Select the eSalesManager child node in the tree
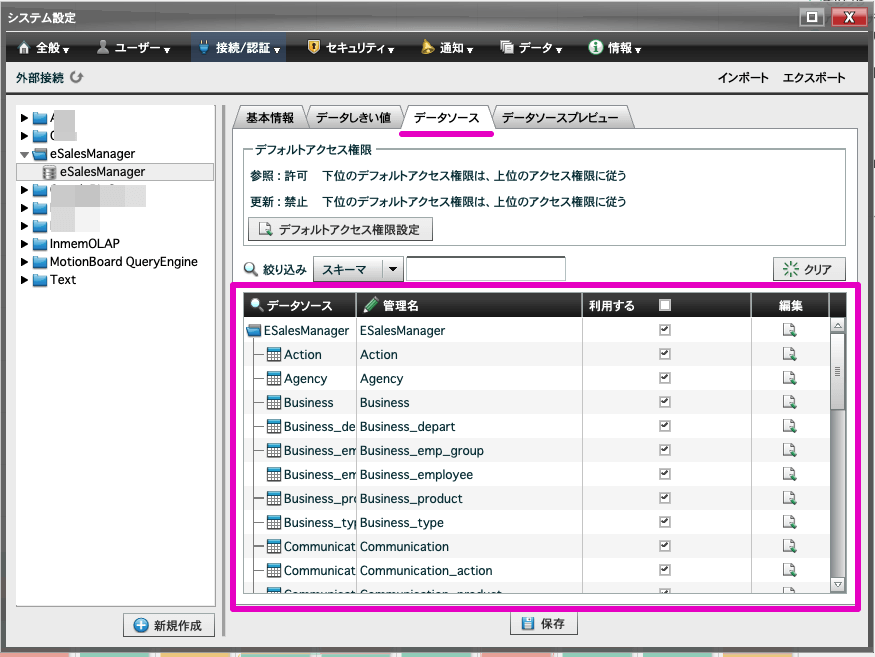This screenshot has height=657, width=875. click(x=115, y=172)
